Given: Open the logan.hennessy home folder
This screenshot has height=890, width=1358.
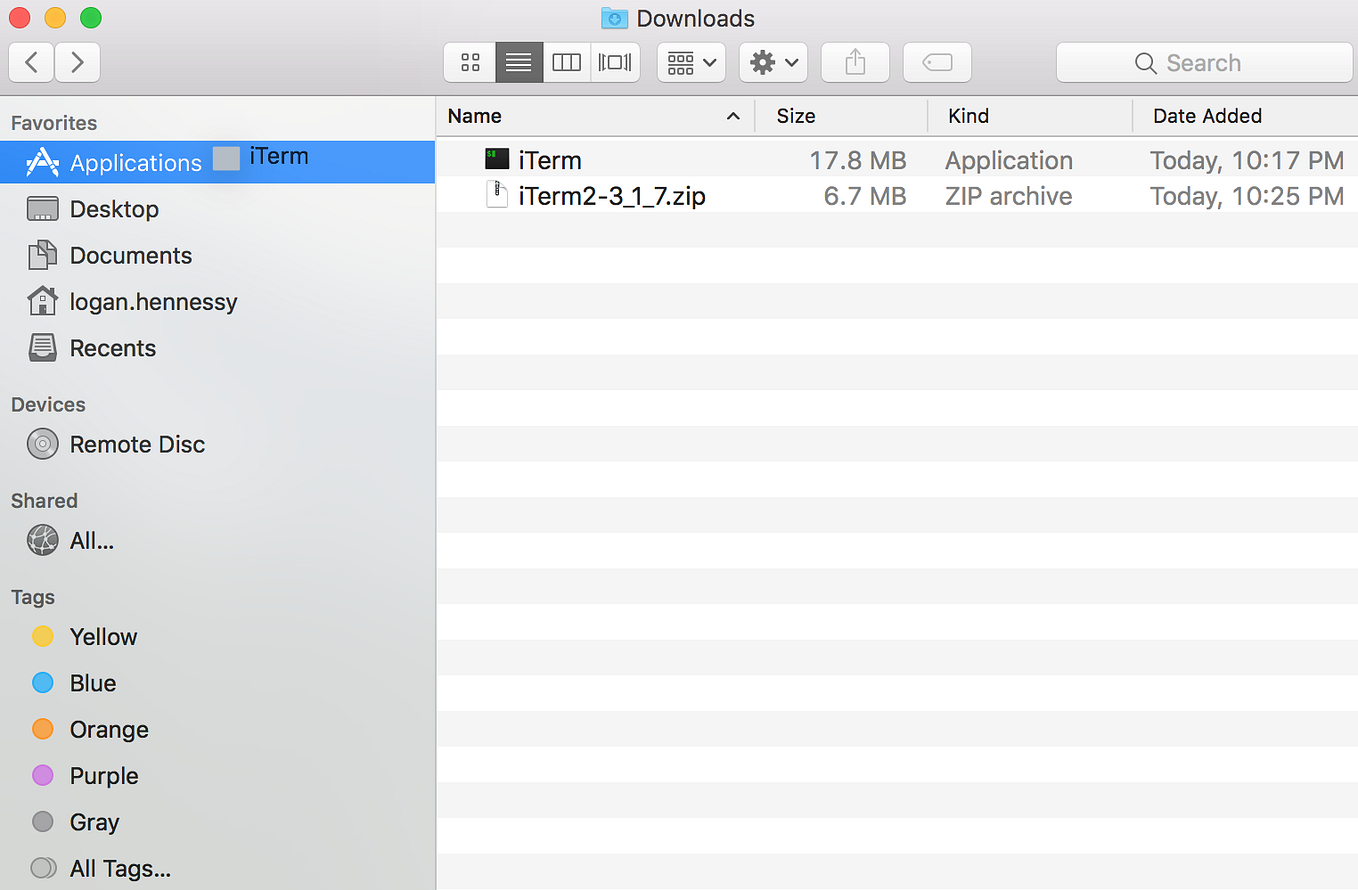Looking at the screenshot, I should pyautogui.click(x=217, y=302).
